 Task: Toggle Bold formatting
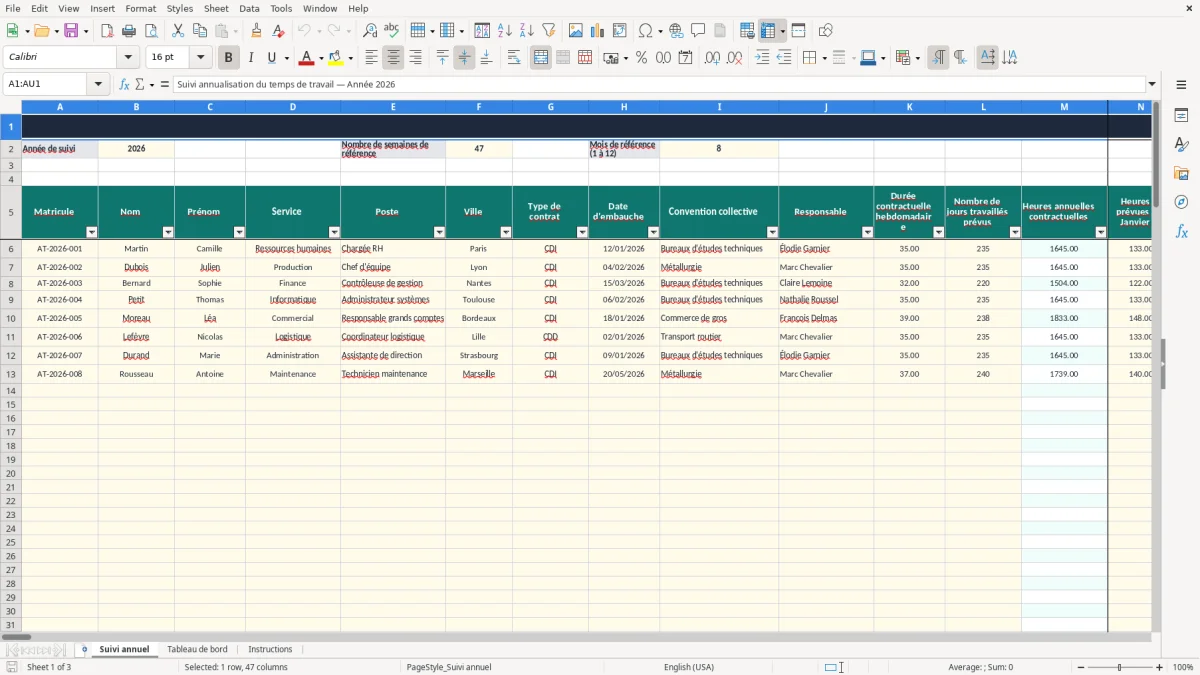pos(229,58)
